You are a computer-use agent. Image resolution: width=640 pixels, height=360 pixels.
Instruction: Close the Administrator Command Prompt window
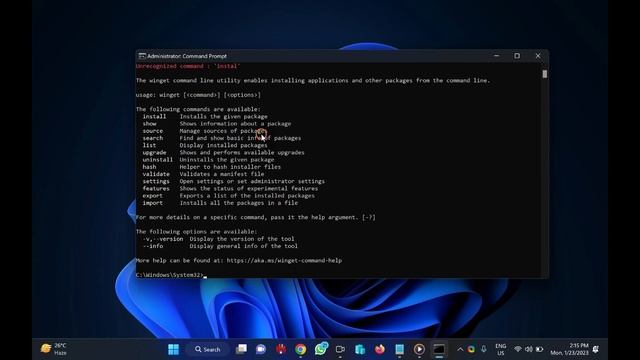pyautogui.click(x=538, y=56)
